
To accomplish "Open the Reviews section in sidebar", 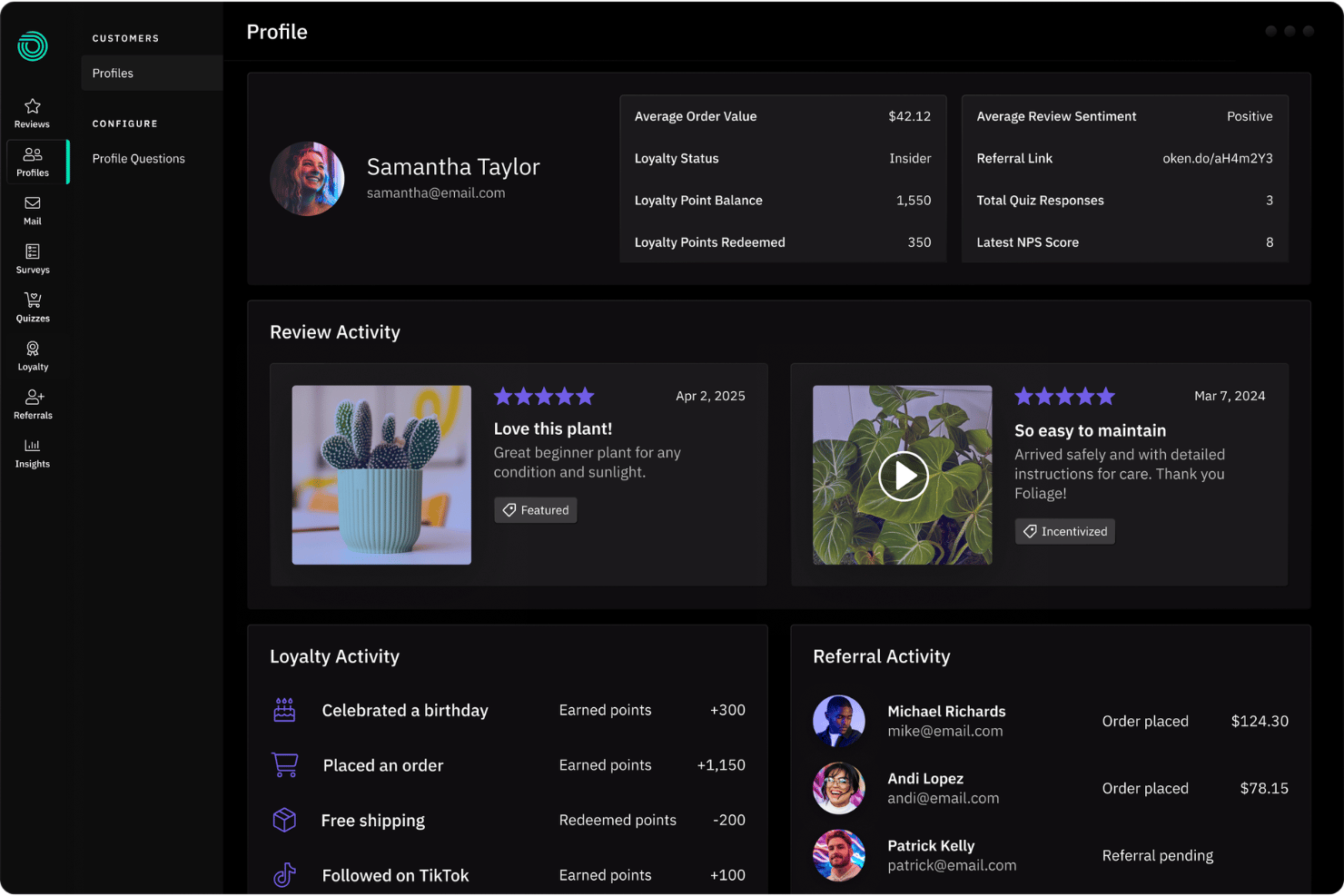I will pyautogui.click(x=33, y=113).
